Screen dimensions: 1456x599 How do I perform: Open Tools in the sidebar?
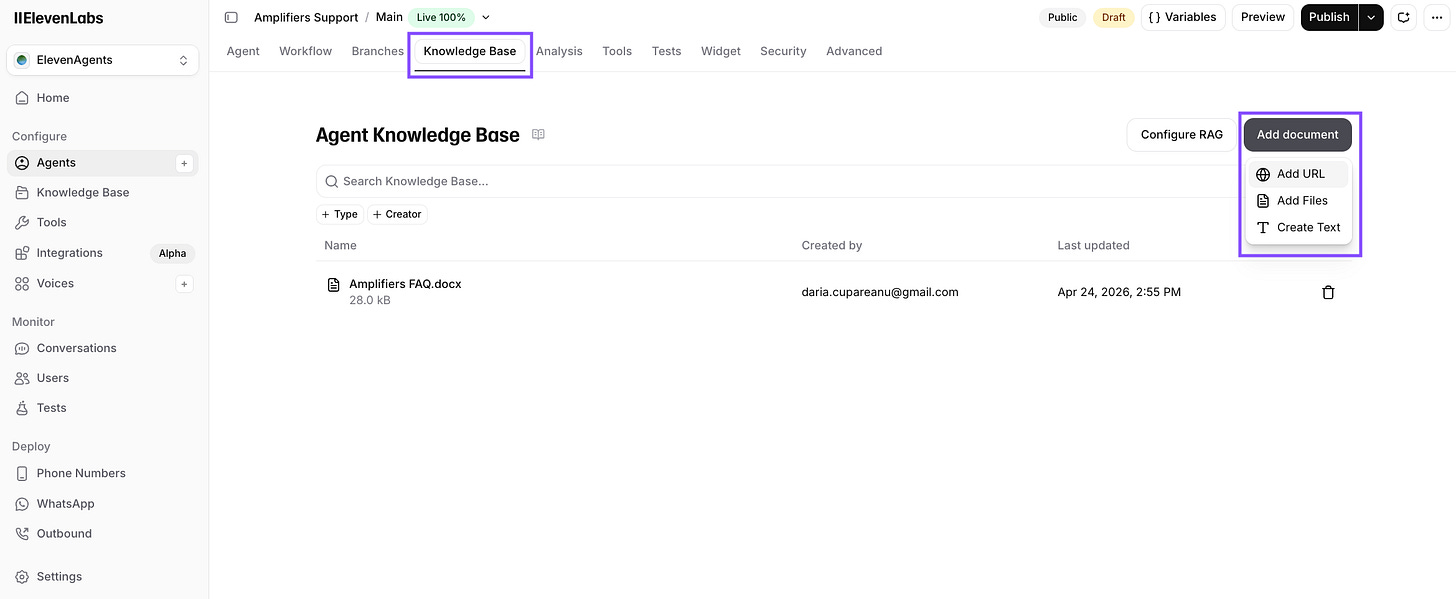[103, 223]
